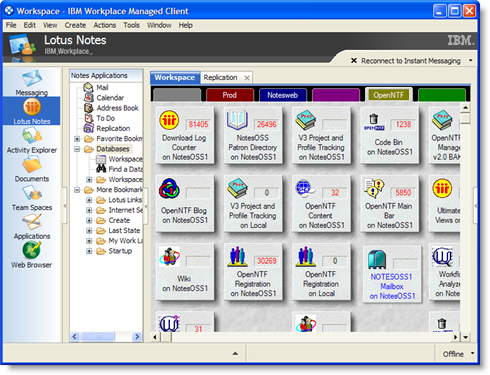Open the View menu
This screenshot has width=490, height=375.
coord(50,25)
